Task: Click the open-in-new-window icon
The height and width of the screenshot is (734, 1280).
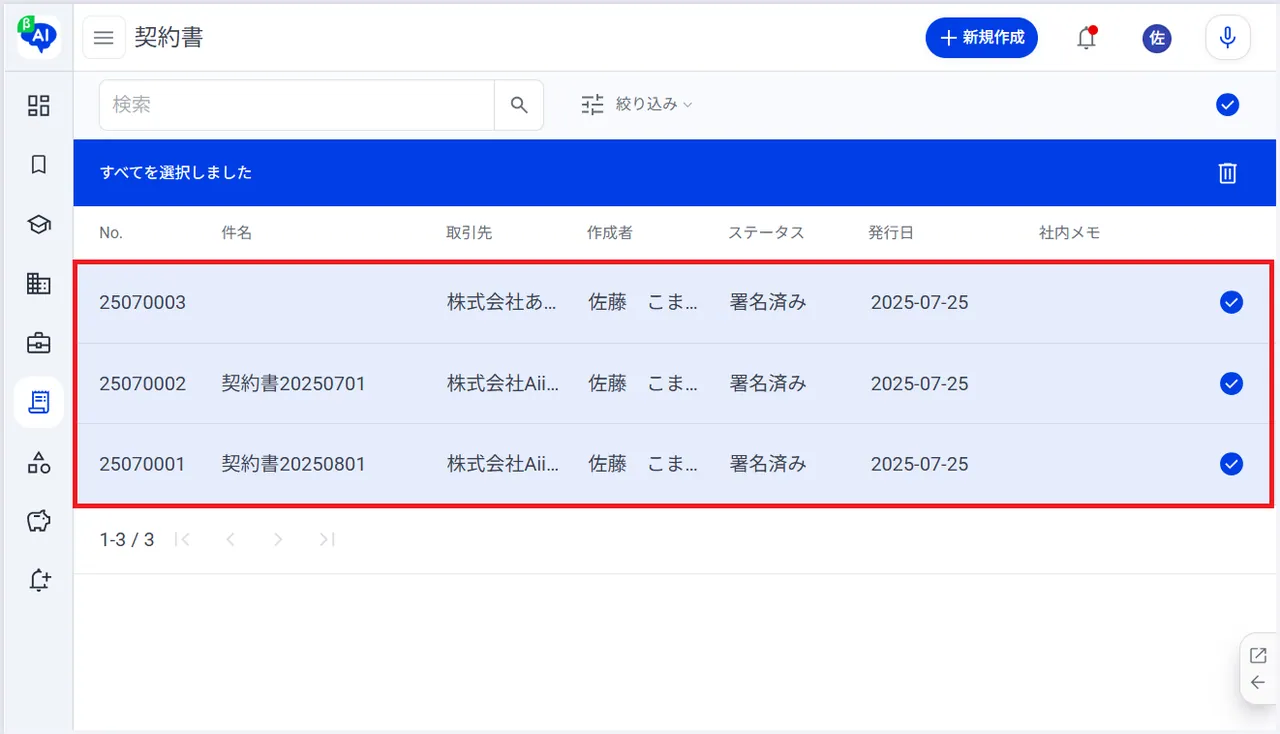Action: 1258,656
